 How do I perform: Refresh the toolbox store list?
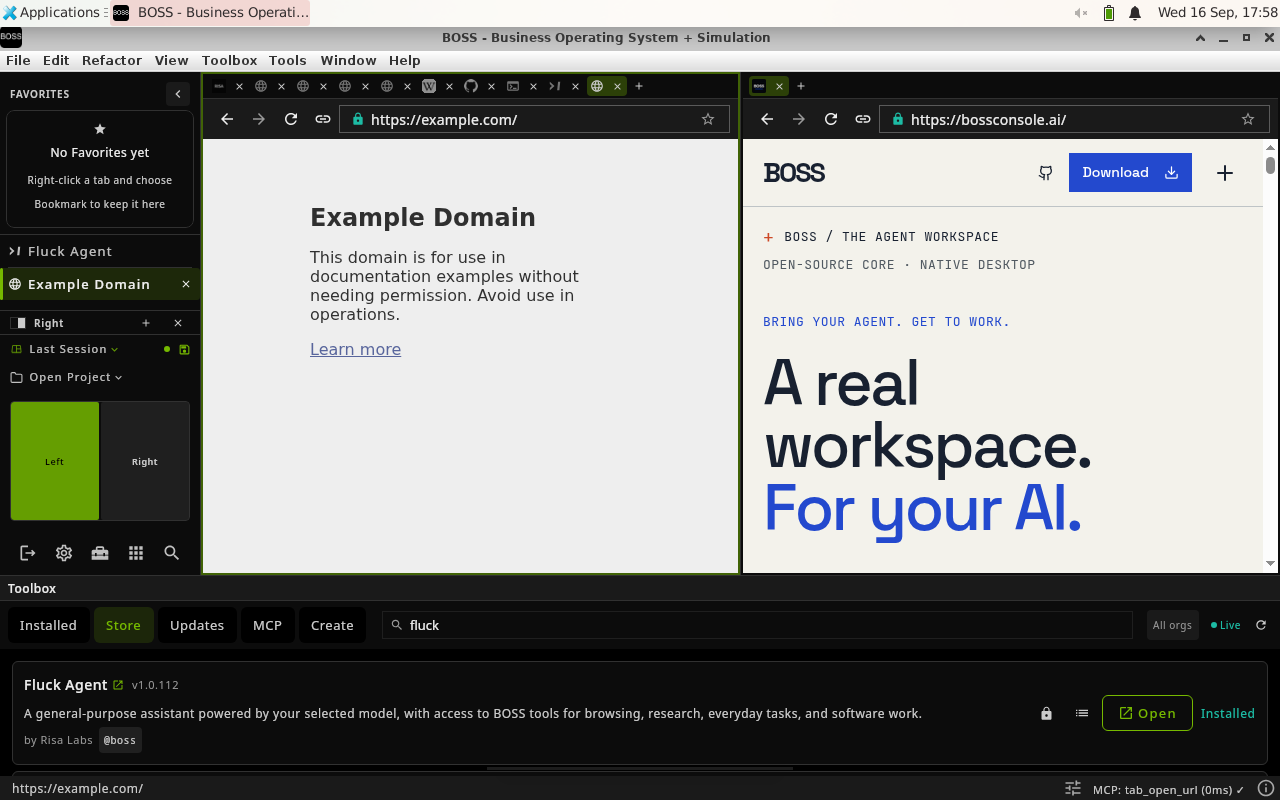(x=1261, y=625)
